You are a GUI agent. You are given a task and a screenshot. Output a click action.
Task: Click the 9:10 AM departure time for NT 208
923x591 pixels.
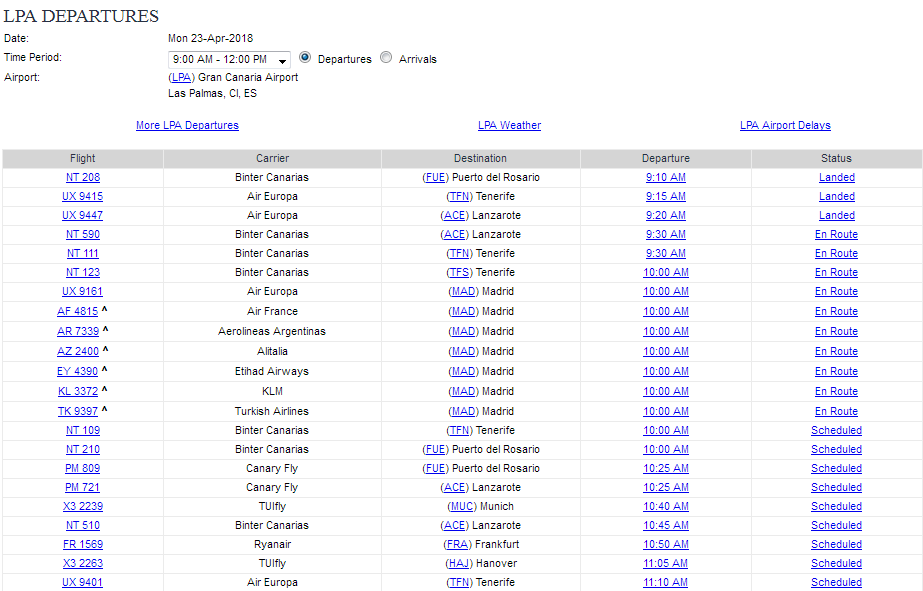tap(665, 177)
